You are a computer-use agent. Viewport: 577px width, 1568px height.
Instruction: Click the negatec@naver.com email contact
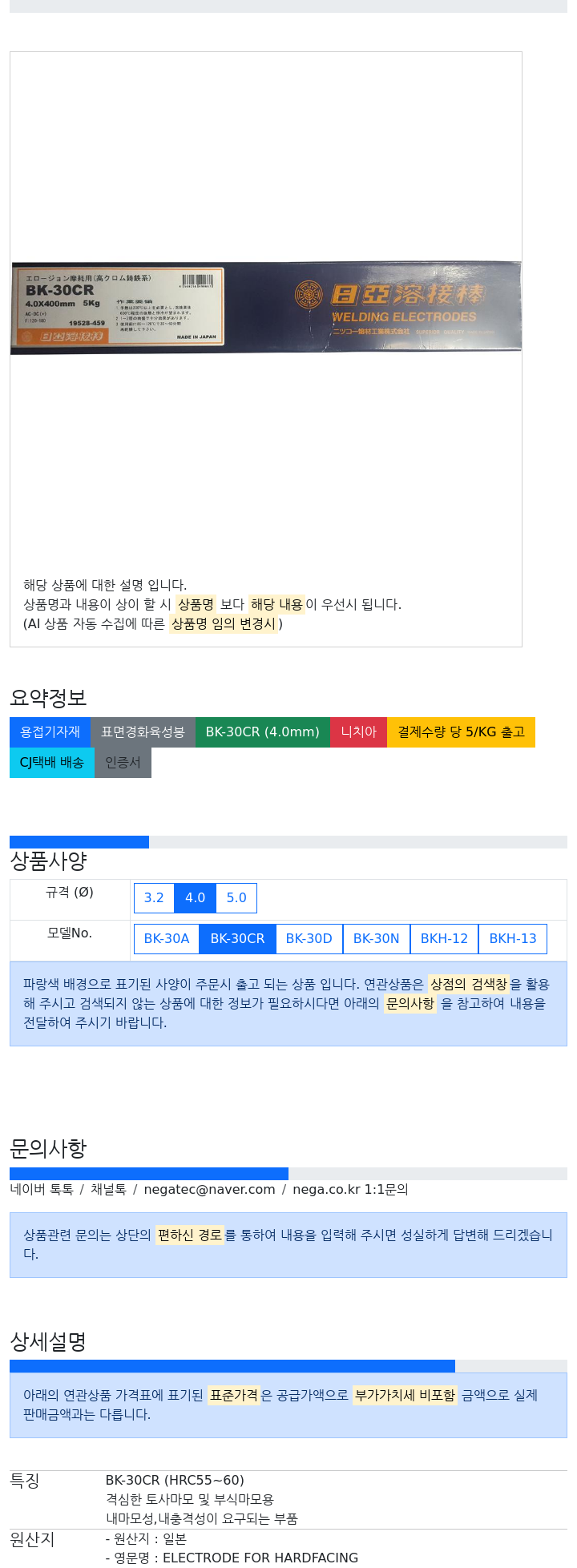click(x=209, y=1189)
